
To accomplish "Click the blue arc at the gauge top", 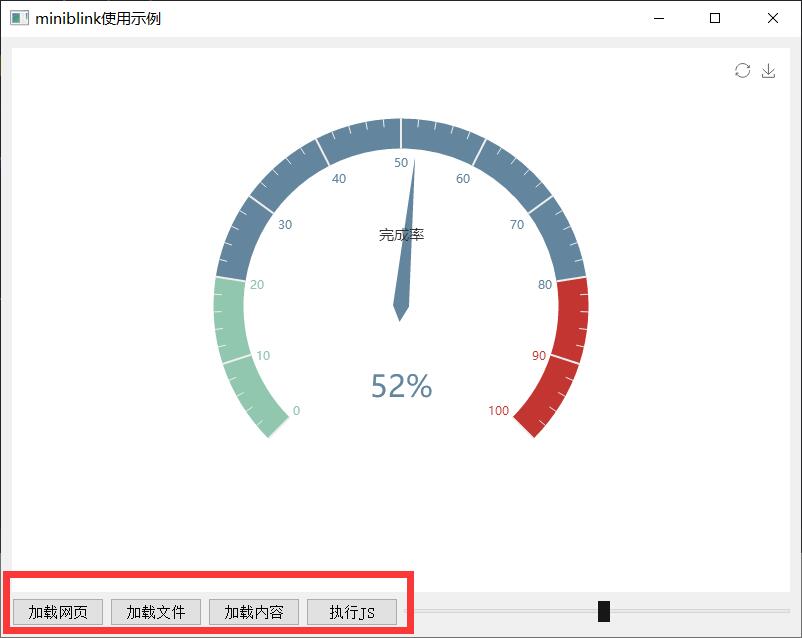I will click(x=401, y=135).
